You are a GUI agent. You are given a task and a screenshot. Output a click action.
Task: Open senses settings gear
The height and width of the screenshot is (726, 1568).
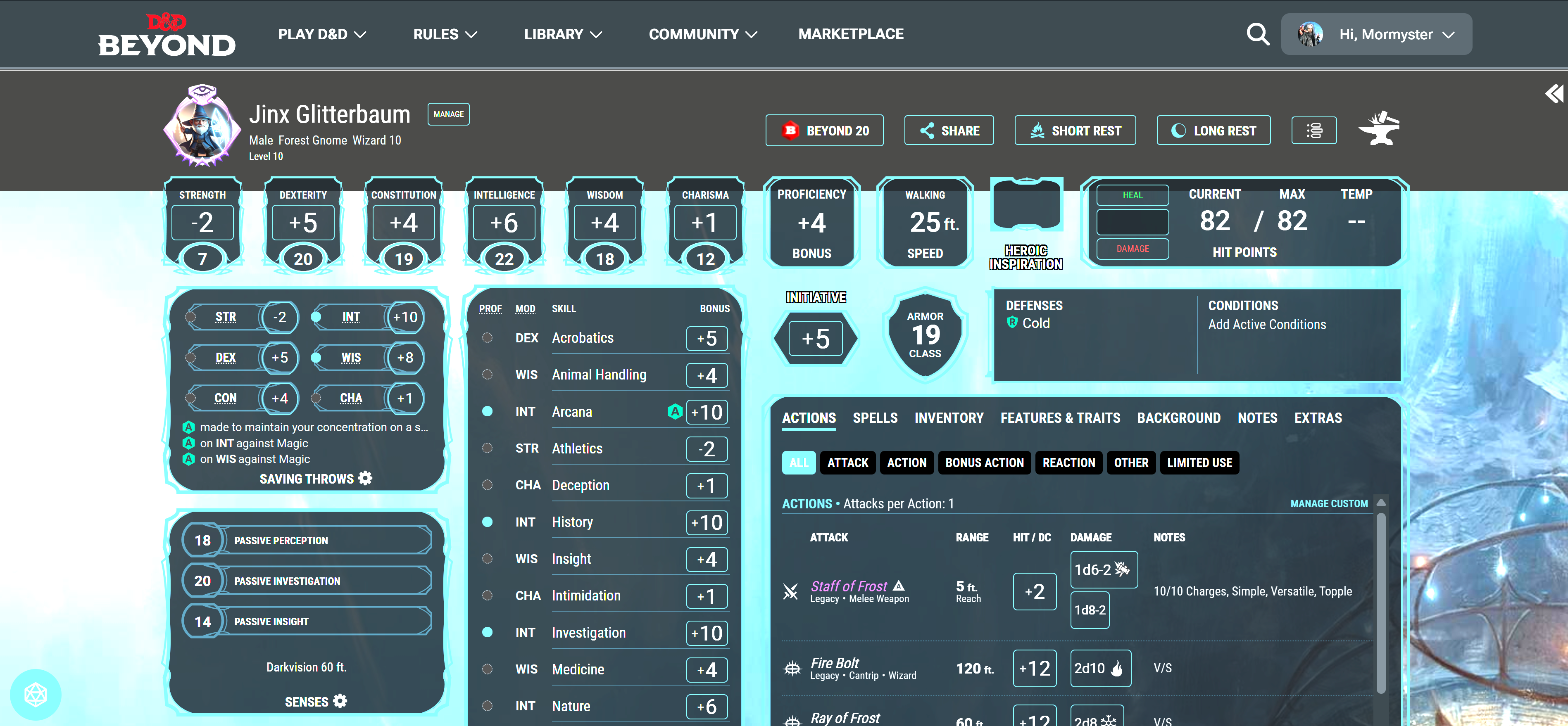pos(340,701)
